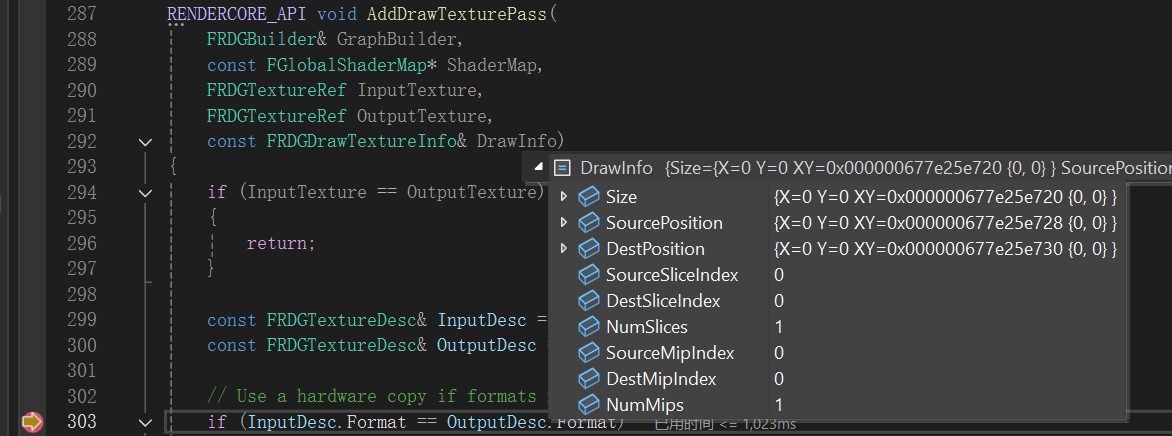Click the Size value ending in e25e720

[x=946, y=197]
